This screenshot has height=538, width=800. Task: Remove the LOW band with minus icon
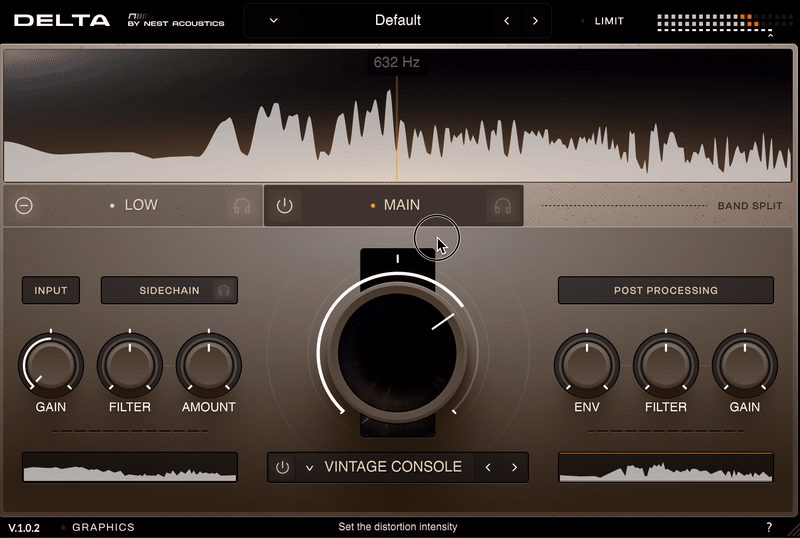coord(24,206)
